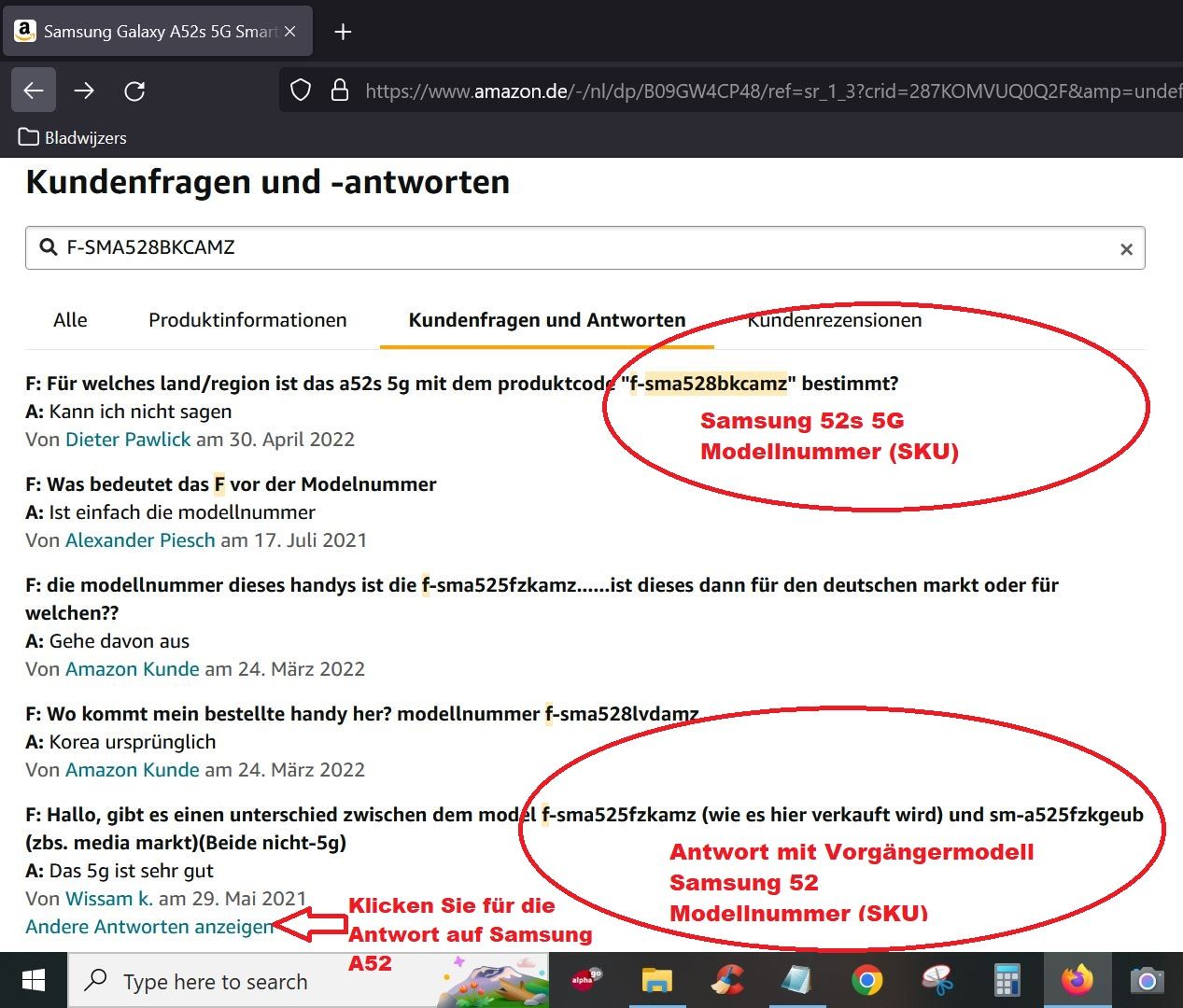This screenshot has height=1008, width=1183.
Task: Visit Alexander Piesch's profile link
Action: click(x=140, y=540)
